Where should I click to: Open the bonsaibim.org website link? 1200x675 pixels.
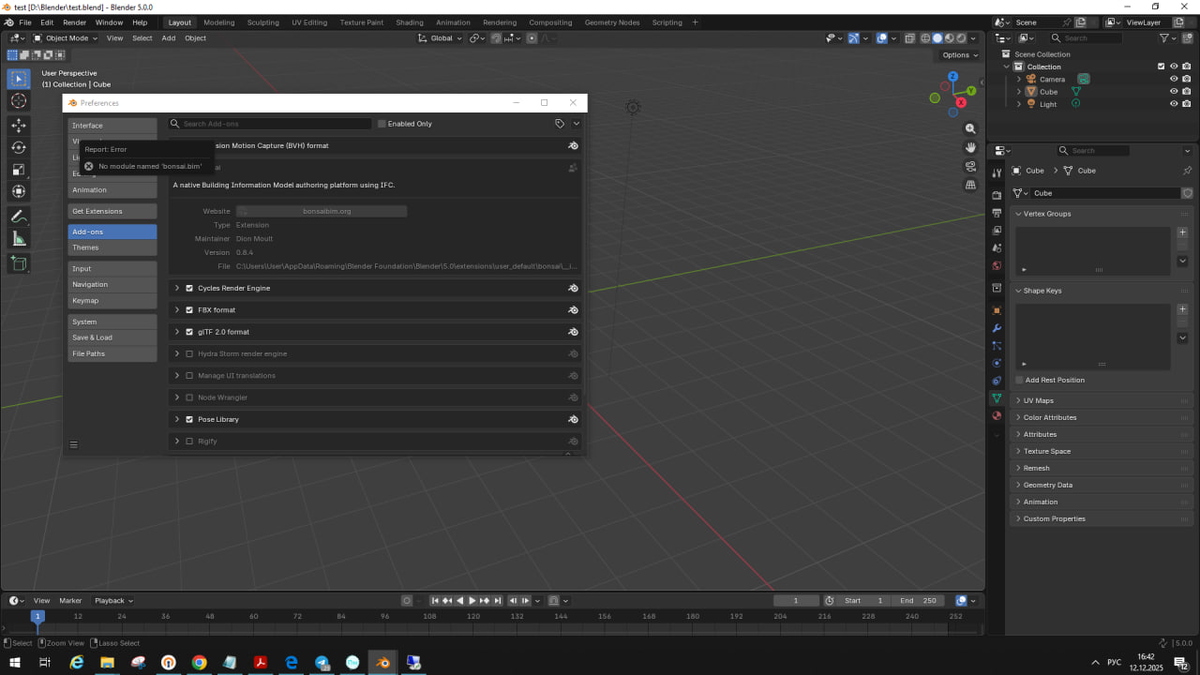pyautogui.click(x=321, y=211)
